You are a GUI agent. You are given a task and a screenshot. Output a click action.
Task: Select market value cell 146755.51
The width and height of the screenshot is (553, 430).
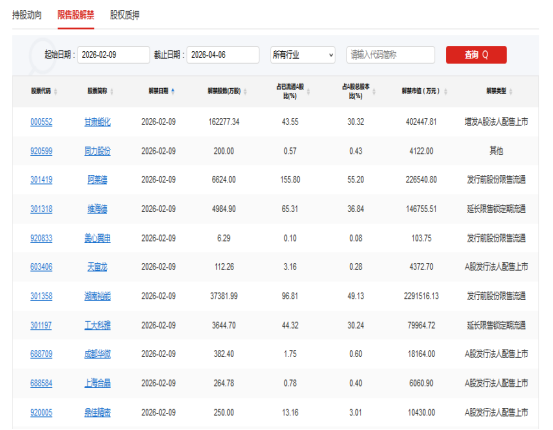pos(421,209)
